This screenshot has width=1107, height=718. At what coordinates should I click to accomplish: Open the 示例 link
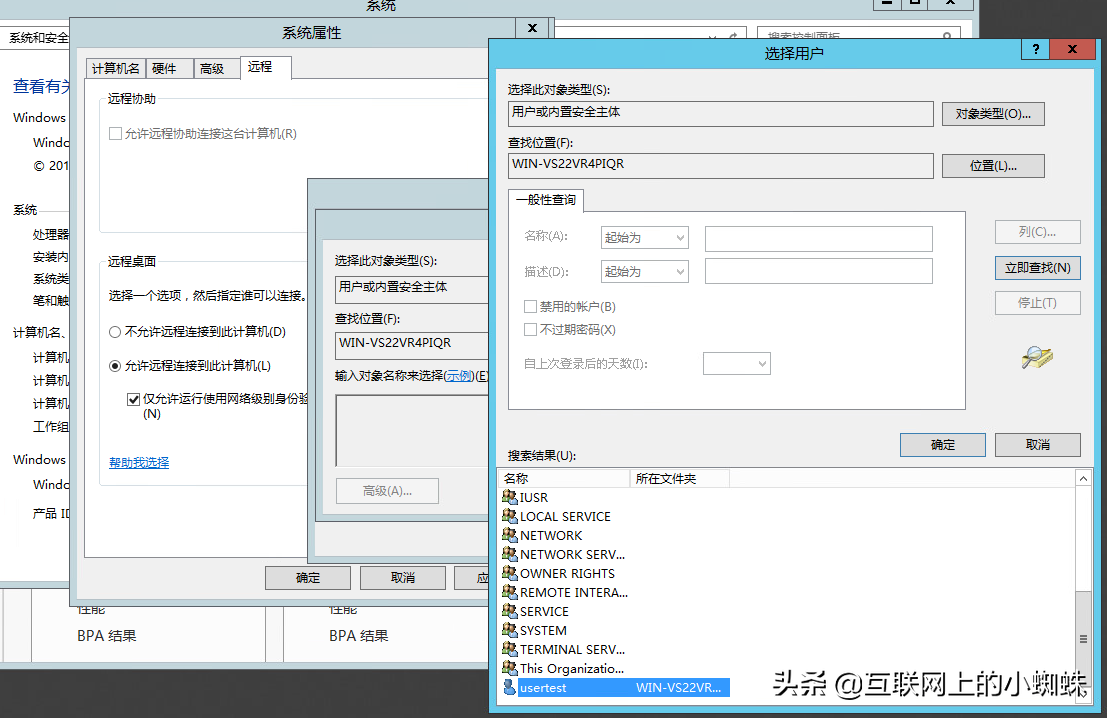(459, 376)
